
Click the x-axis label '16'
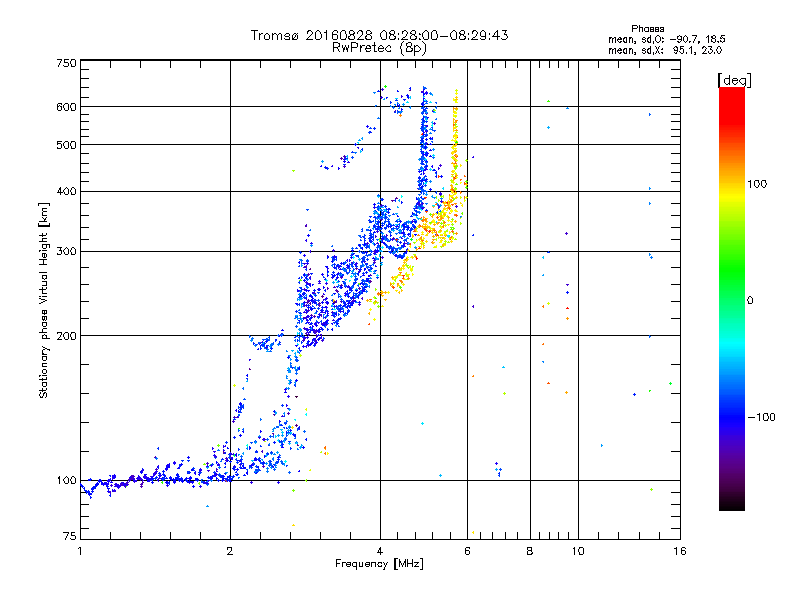[680, 551]
